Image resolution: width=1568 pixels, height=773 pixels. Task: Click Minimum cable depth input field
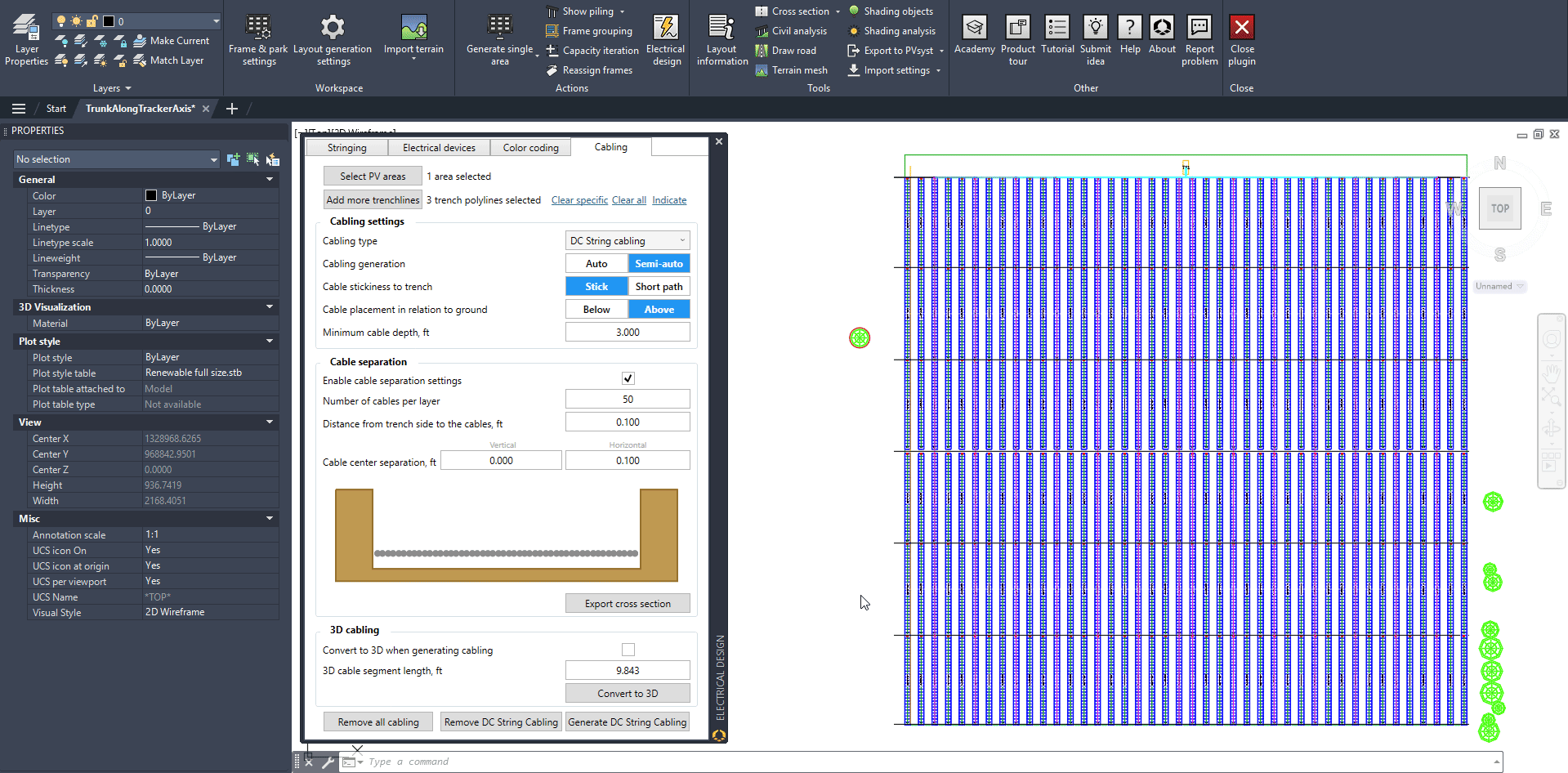click(x=628, y=332)
